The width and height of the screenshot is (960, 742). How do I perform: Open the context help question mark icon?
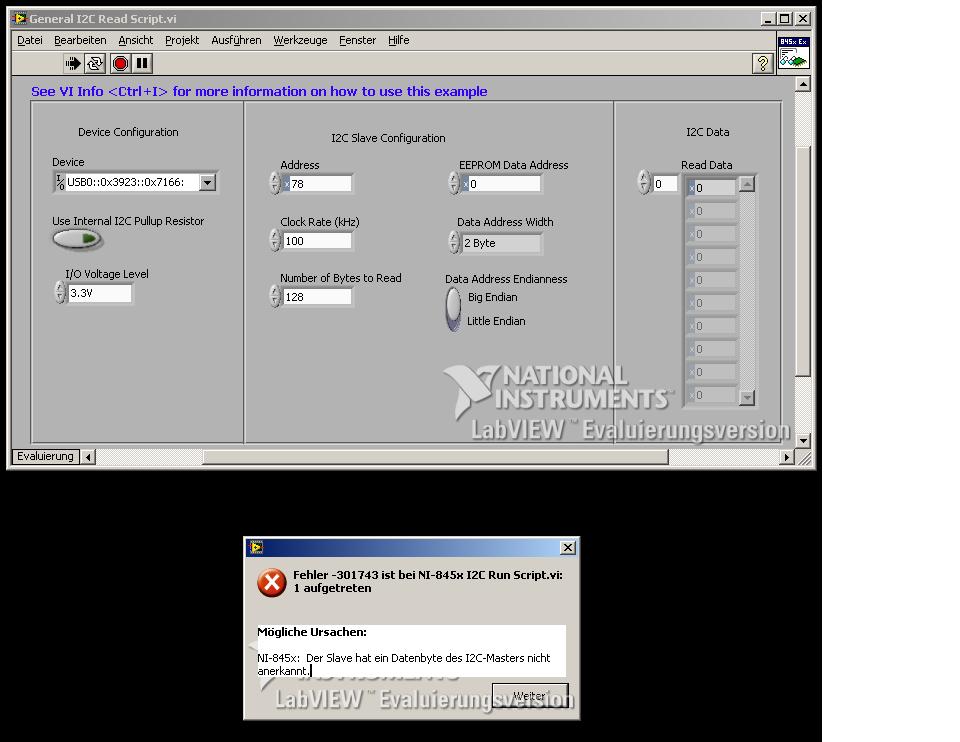click(x=762, y=63)
